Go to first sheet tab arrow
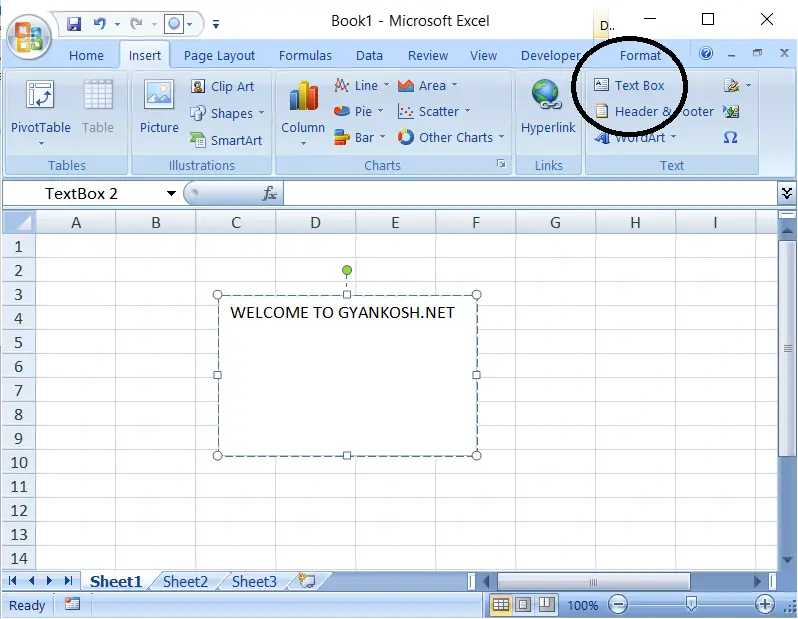Screen dimensions: 798x619 click(13, 581)
